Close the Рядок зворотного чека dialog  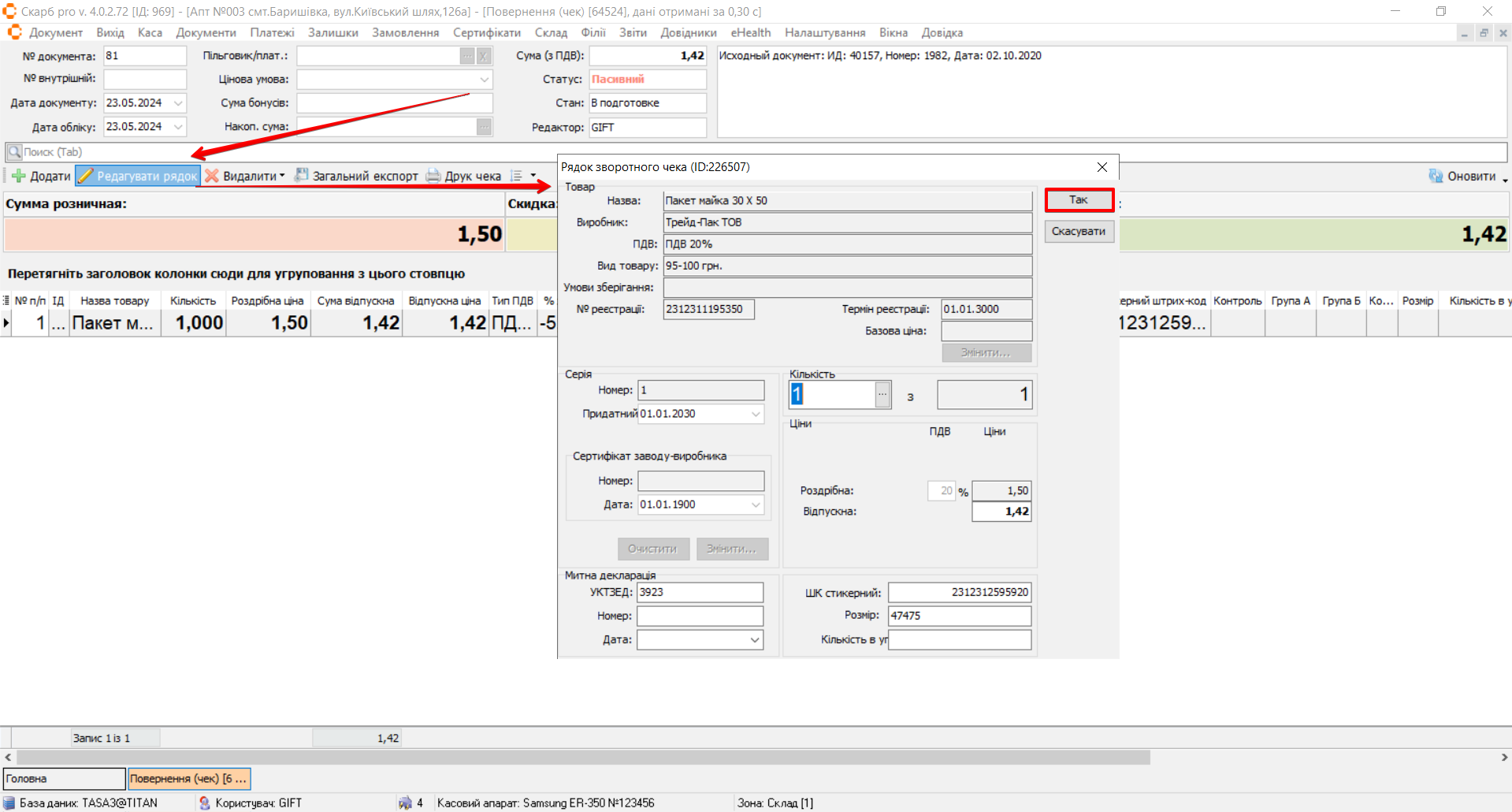pyautogui.click(x=1101, y=167)
